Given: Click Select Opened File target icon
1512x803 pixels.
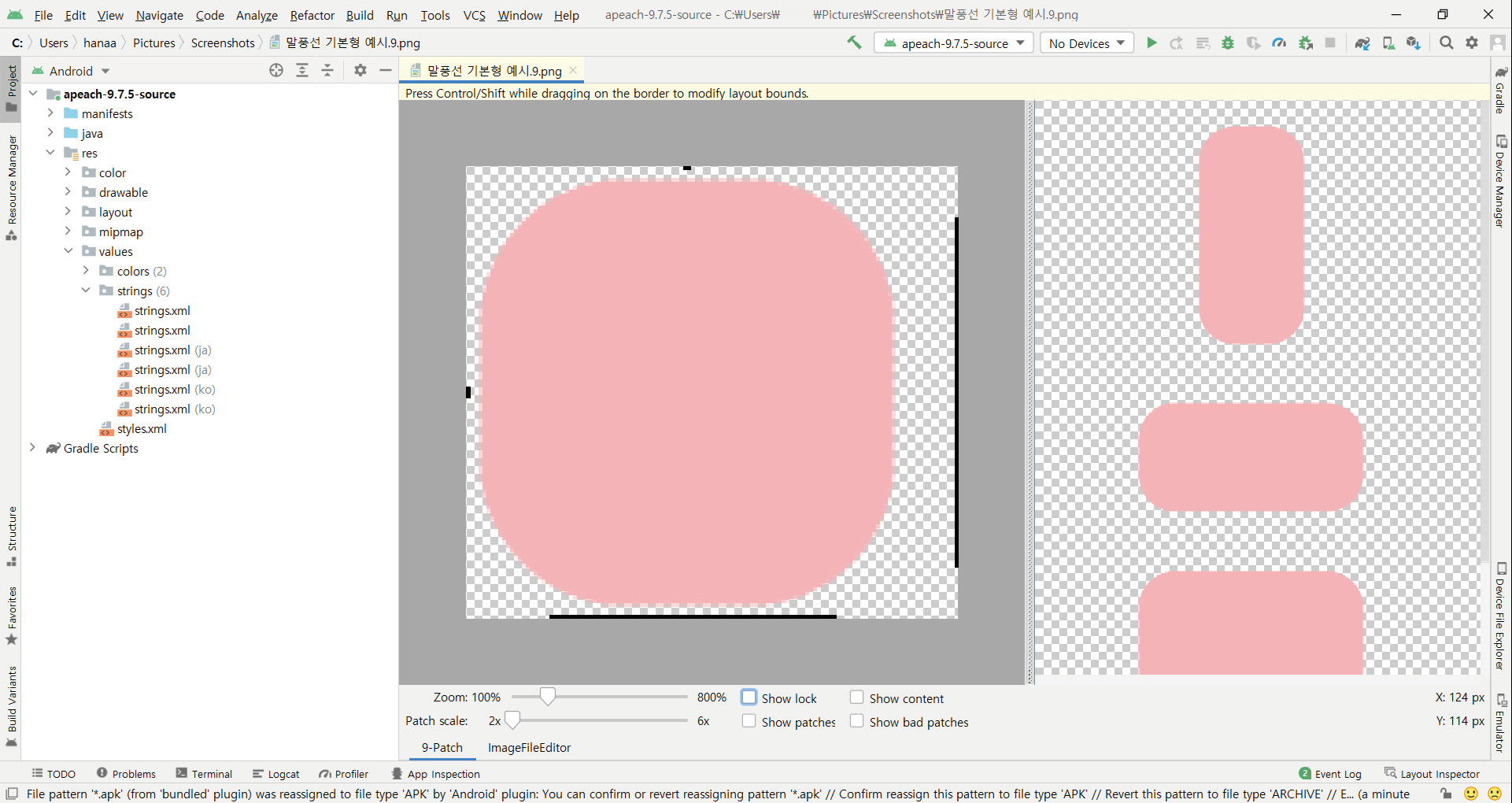Looking at the screenshot, I should click(x=276, y=70).
